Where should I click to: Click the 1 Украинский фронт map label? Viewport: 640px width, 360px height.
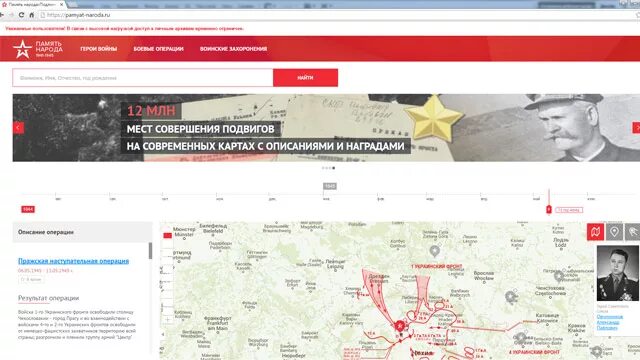[x=437, y=267]
